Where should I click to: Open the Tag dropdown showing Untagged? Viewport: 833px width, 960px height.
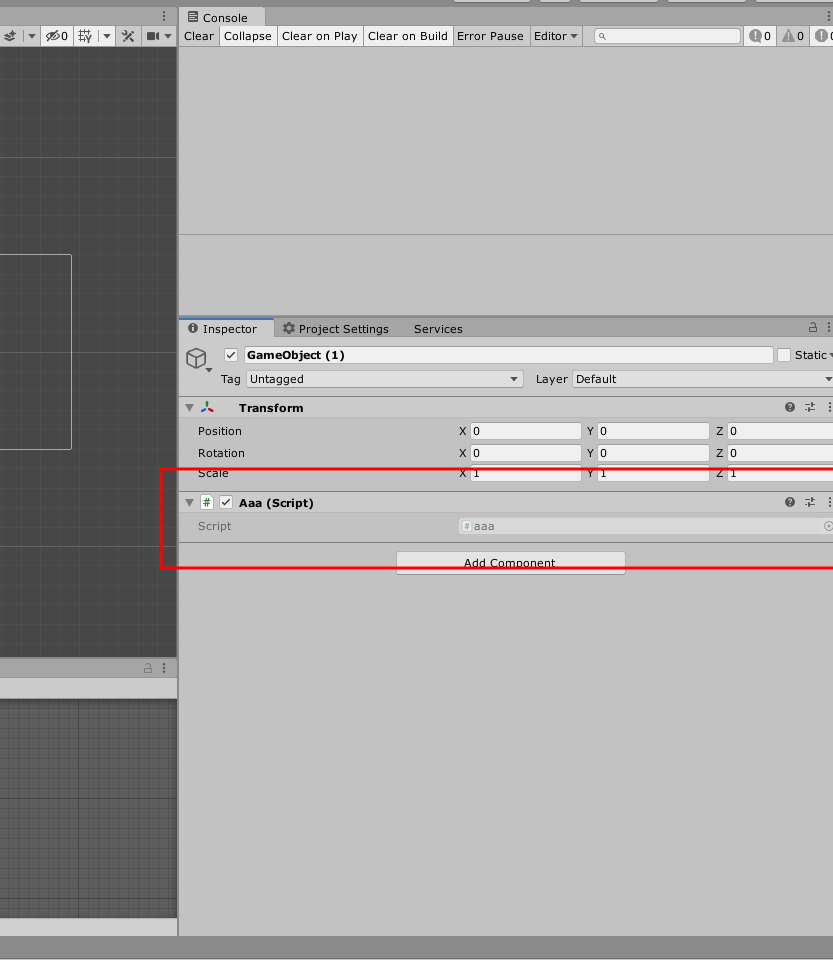[385, 379]
